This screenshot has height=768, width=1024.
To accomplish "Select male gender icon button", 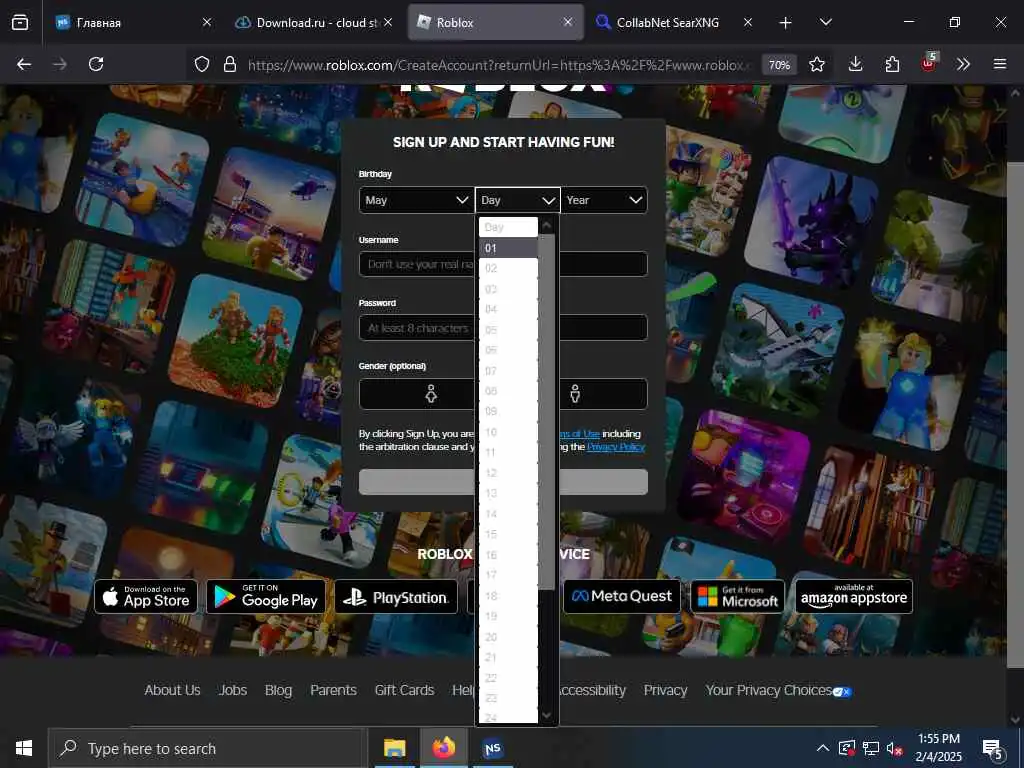I will [575, 394].
